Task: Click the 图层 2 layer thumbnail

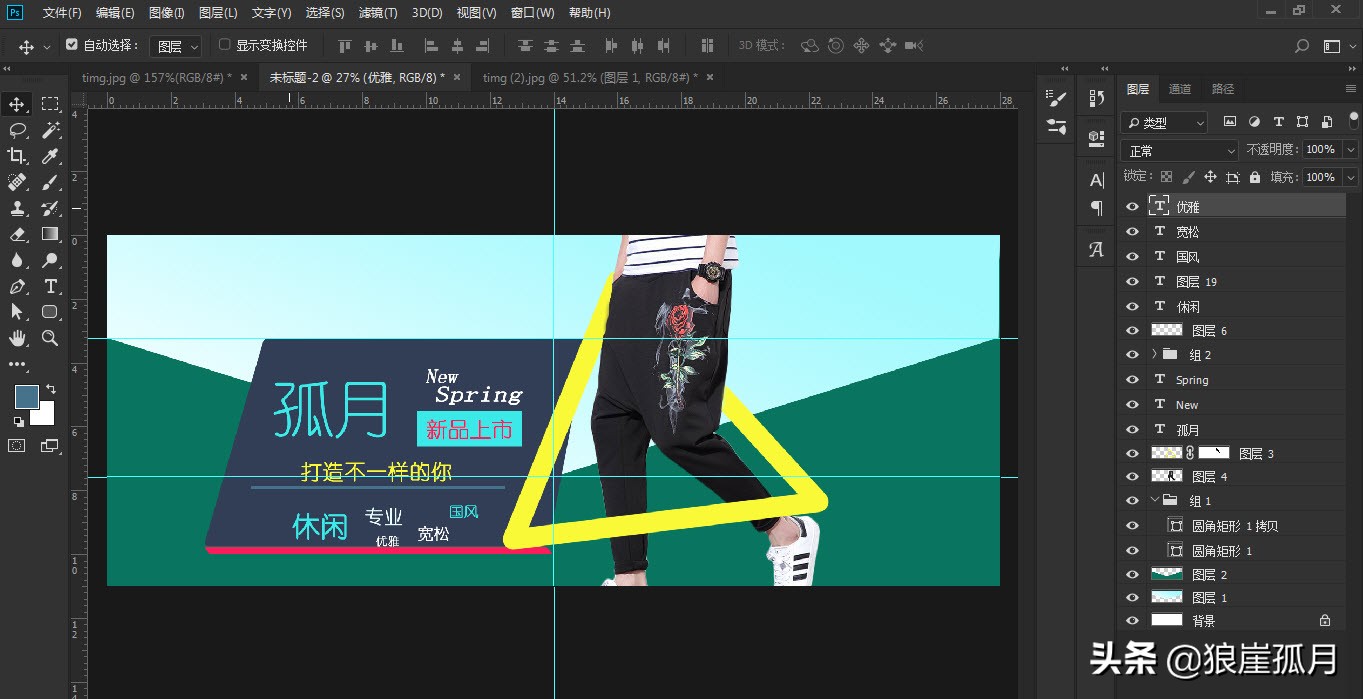Action: click(1166, 574)
